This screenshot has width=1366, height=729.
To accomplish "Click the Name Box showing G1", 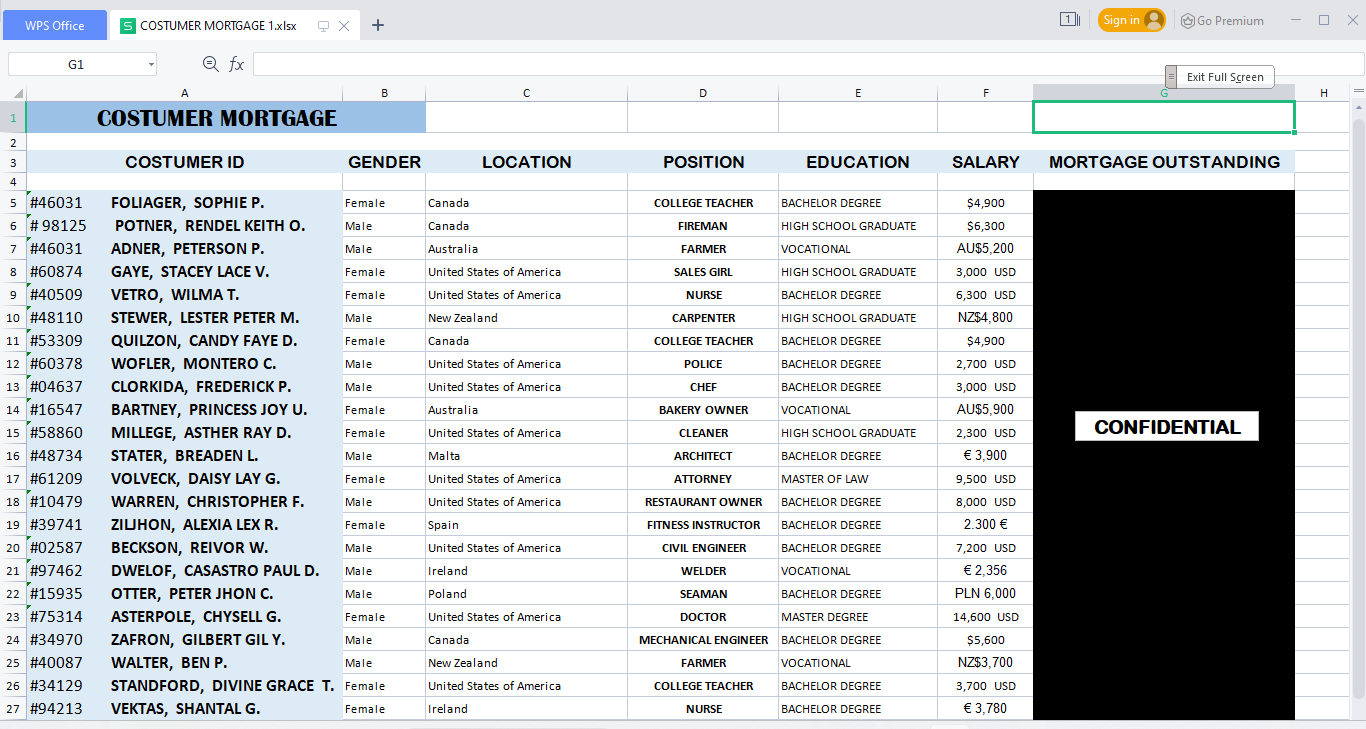I will (76, 64).
